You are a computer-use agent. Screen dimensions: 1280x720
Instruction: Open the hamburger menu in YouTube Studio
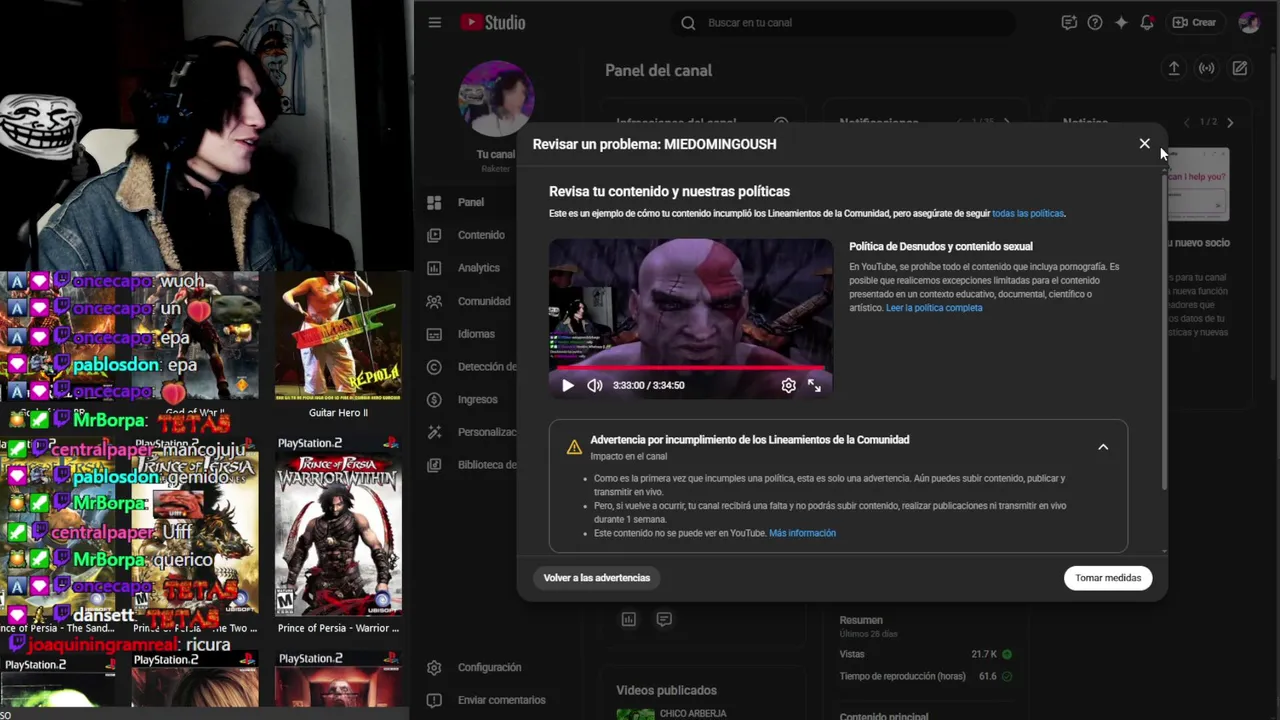click(434, 22)
